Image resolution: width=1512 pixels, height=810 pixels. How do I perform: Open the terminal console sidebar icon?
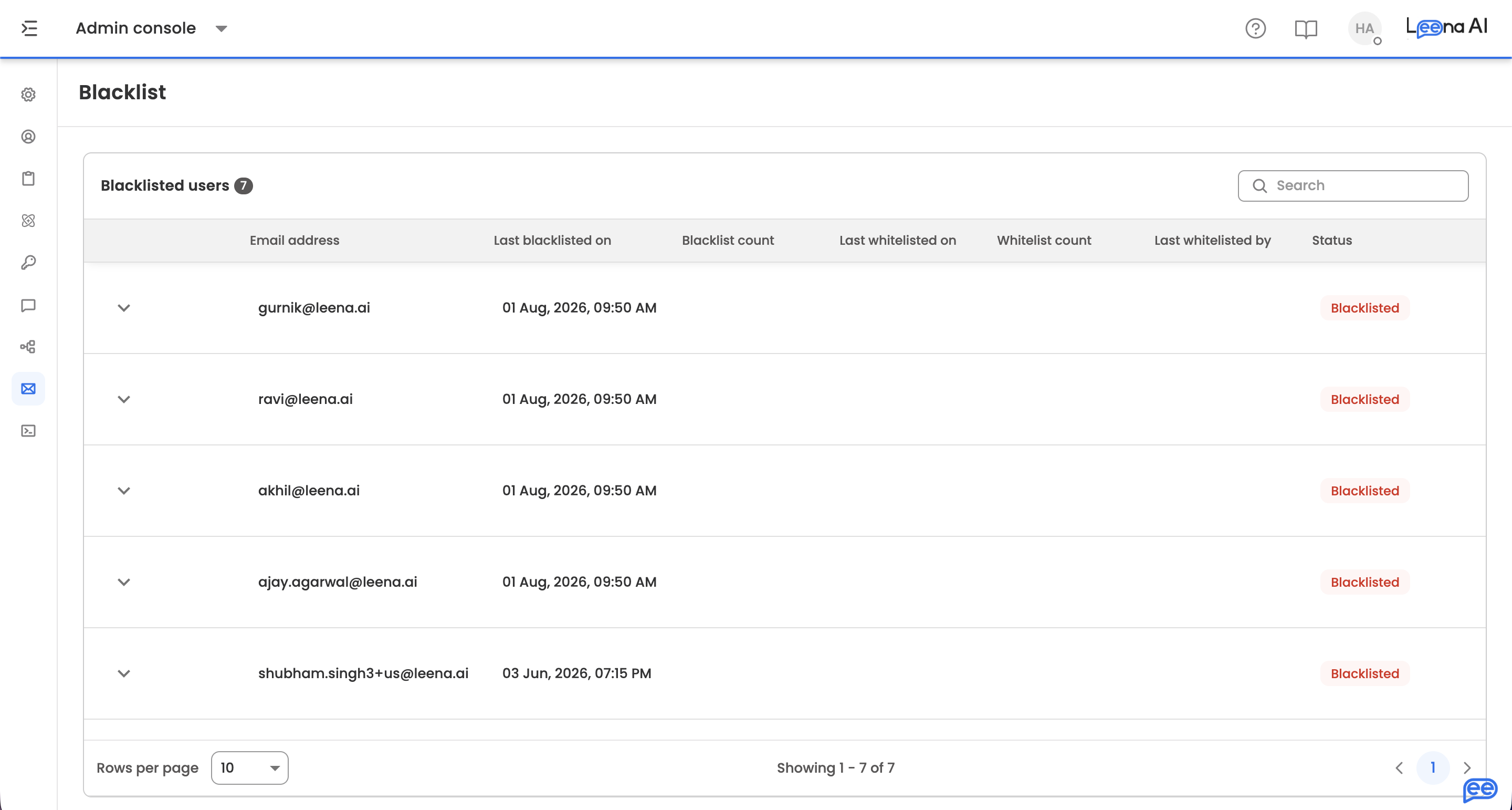(x=28, y=431)
